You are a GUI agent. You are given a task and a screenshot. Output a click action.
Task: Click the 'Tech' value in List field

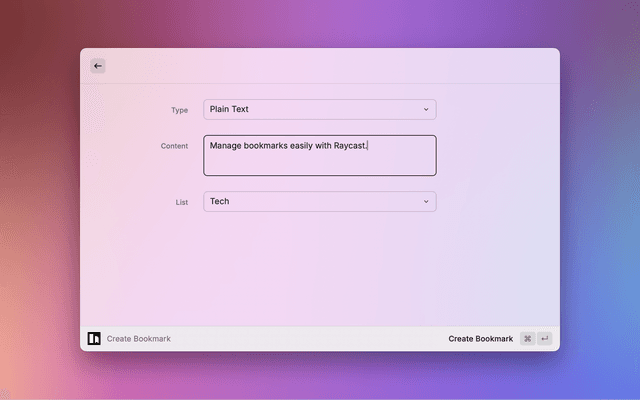pos(220,202)
